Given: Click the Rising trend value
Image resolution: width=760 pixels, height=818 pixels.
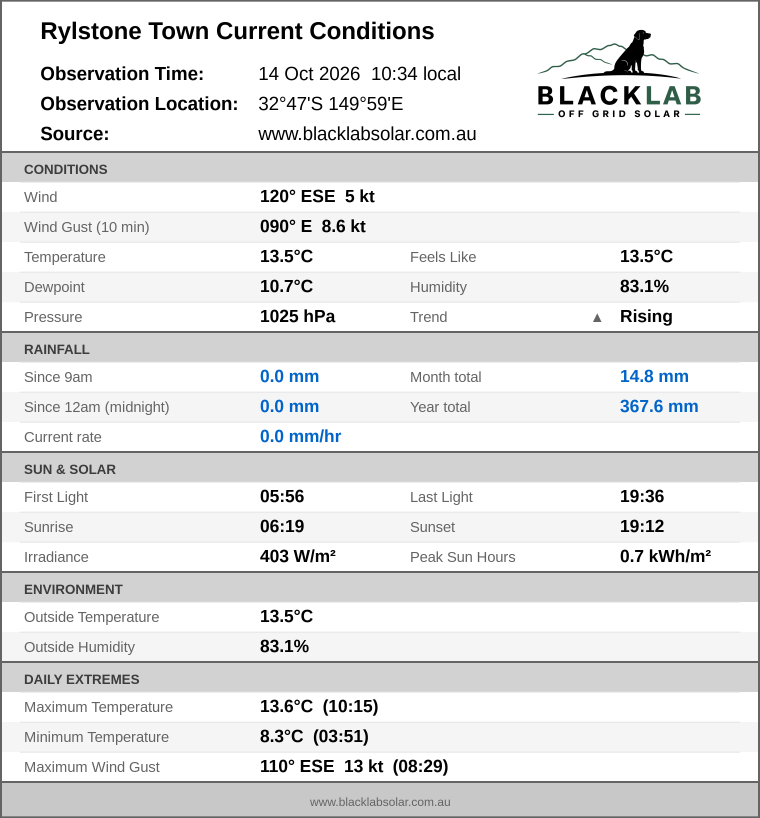Looking at the screenshot, I should click(646, 317).
